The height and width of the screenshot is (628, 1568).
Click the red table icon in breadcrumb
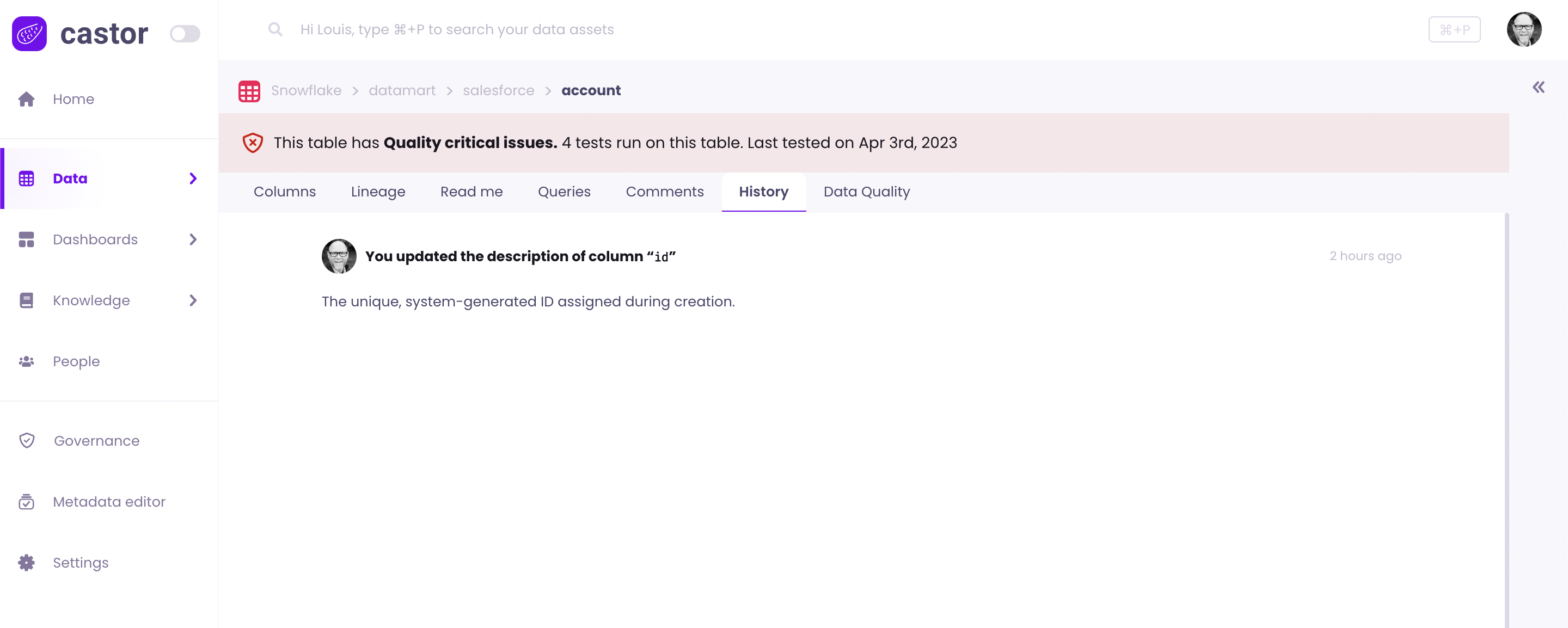[249, 91]
